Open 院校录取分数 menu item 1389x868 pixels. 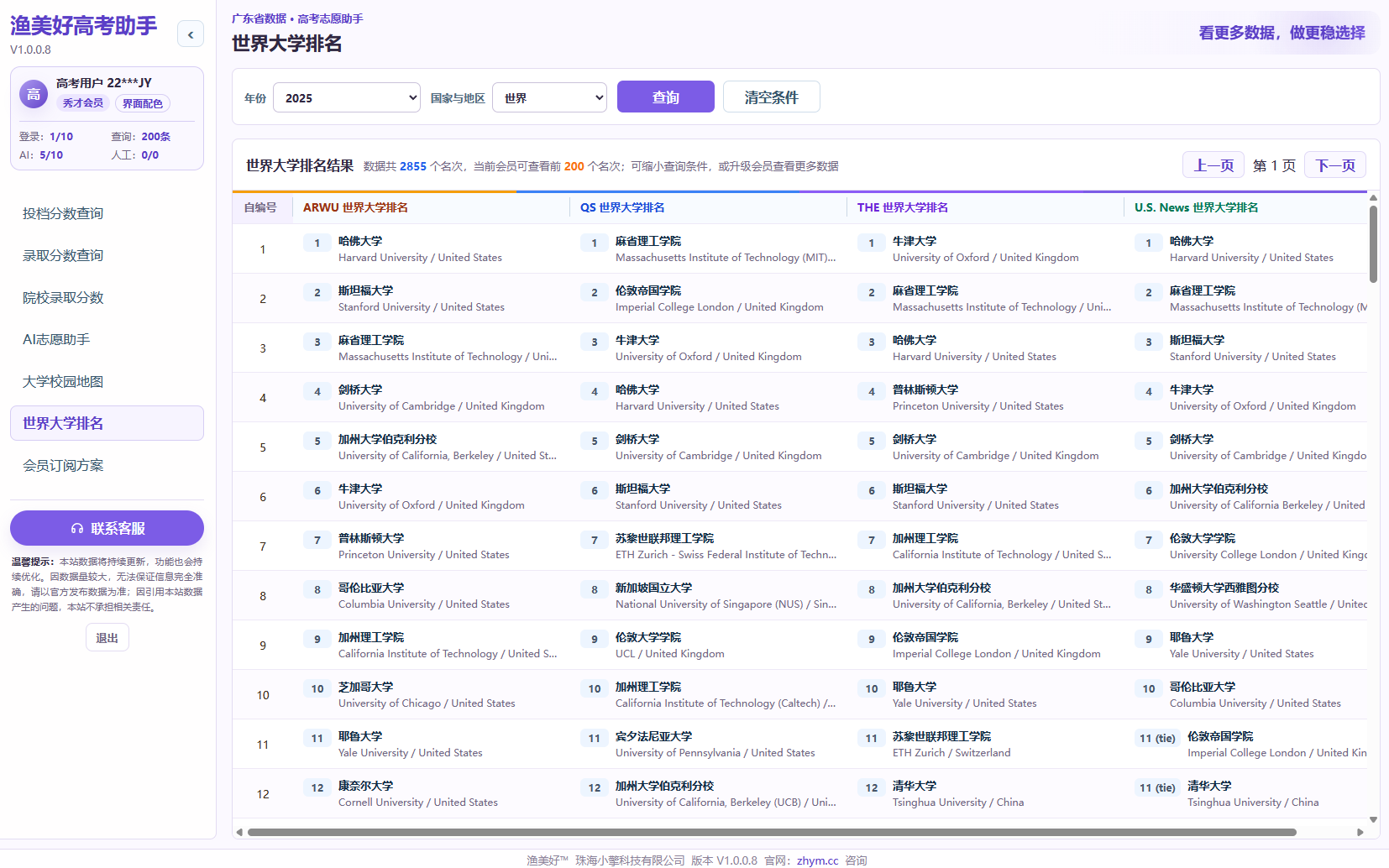pyautogui.click(x=107, y=297)
